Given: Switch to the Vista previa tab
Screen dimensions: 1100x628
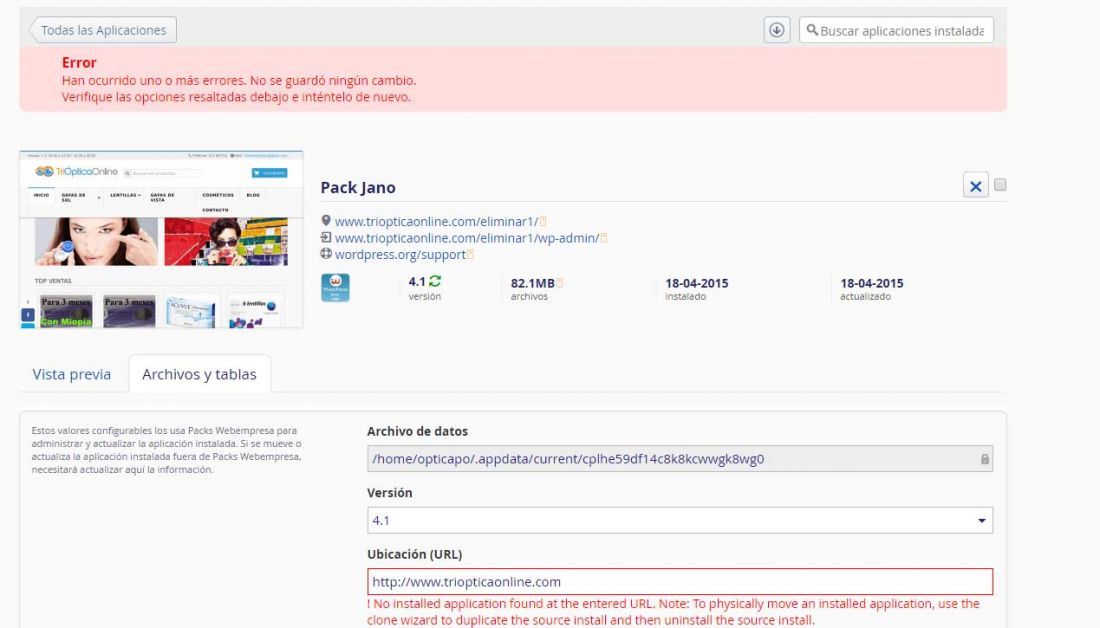Looking at the screenshot, I should pyautogui.click(x=72, y=375).
